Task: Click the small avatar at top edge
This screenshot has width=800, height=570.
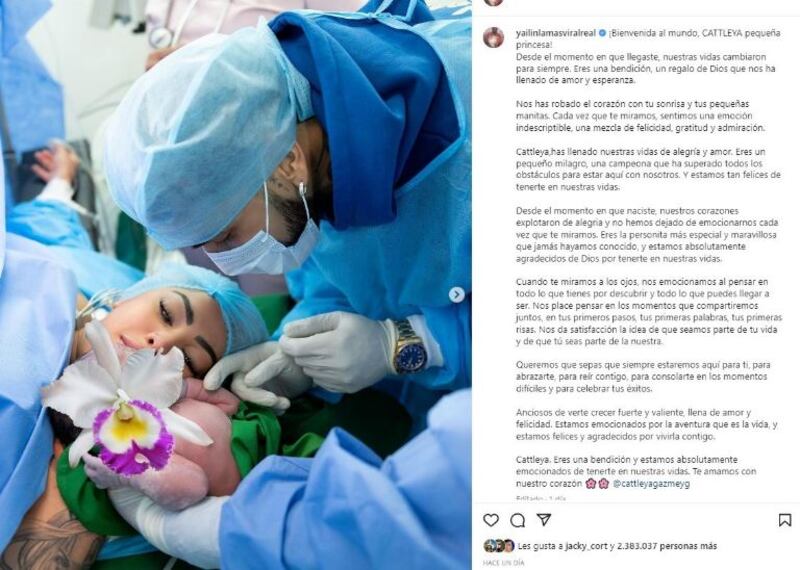Action: click(x=493, y=2)
